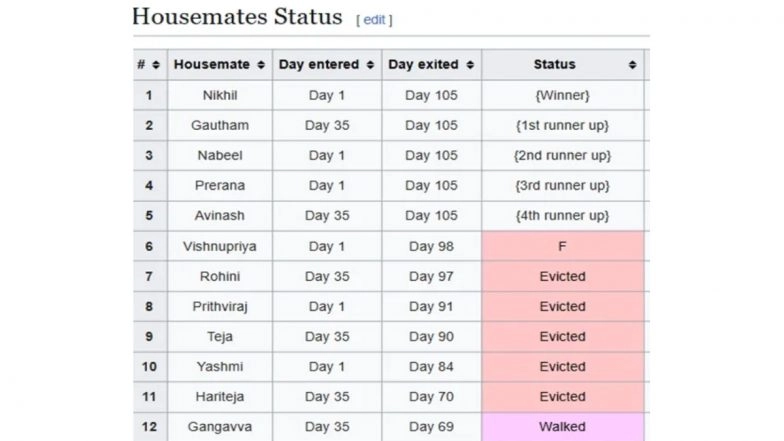Click sort arrows beside Status header

pos(632,65)
